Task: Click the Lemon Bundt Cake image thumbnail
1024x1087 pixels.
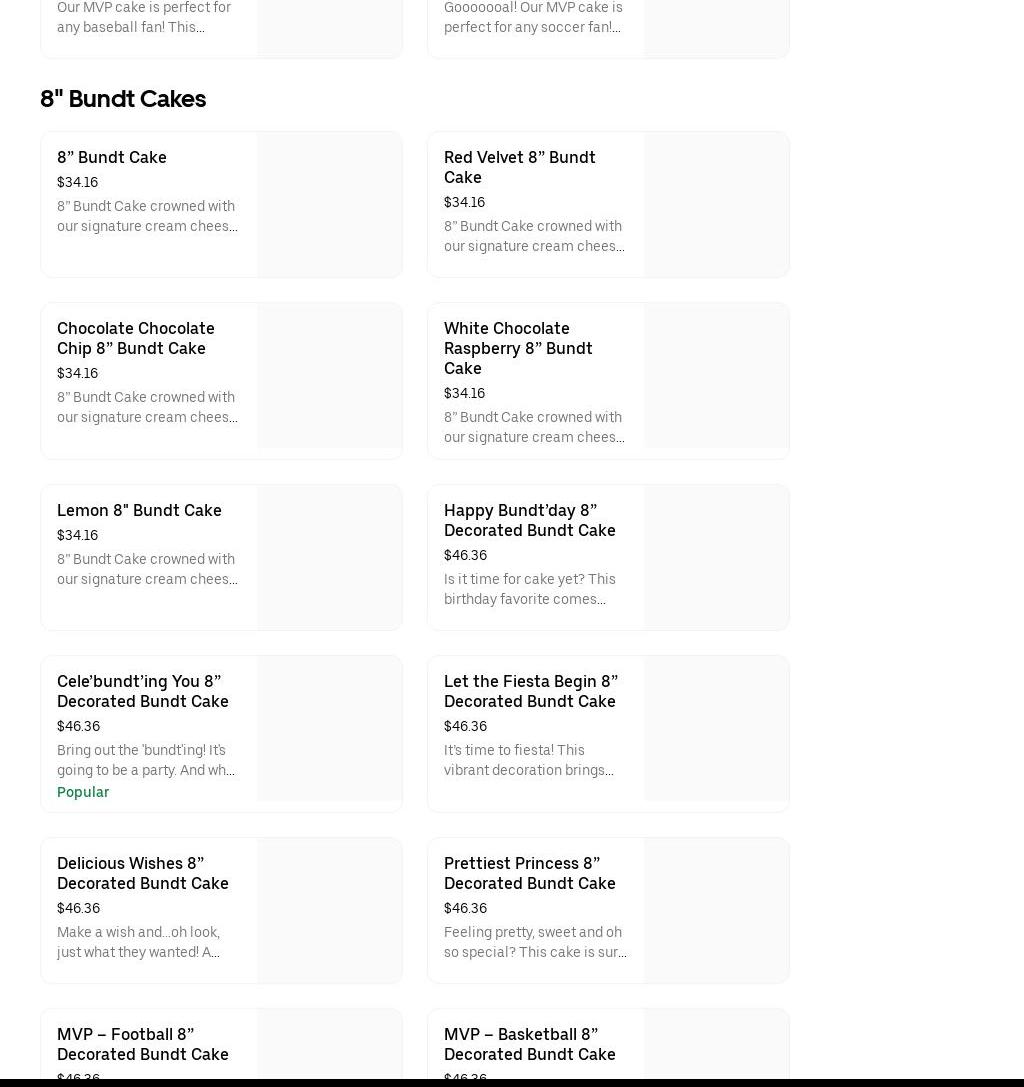Action: (329, 558)
